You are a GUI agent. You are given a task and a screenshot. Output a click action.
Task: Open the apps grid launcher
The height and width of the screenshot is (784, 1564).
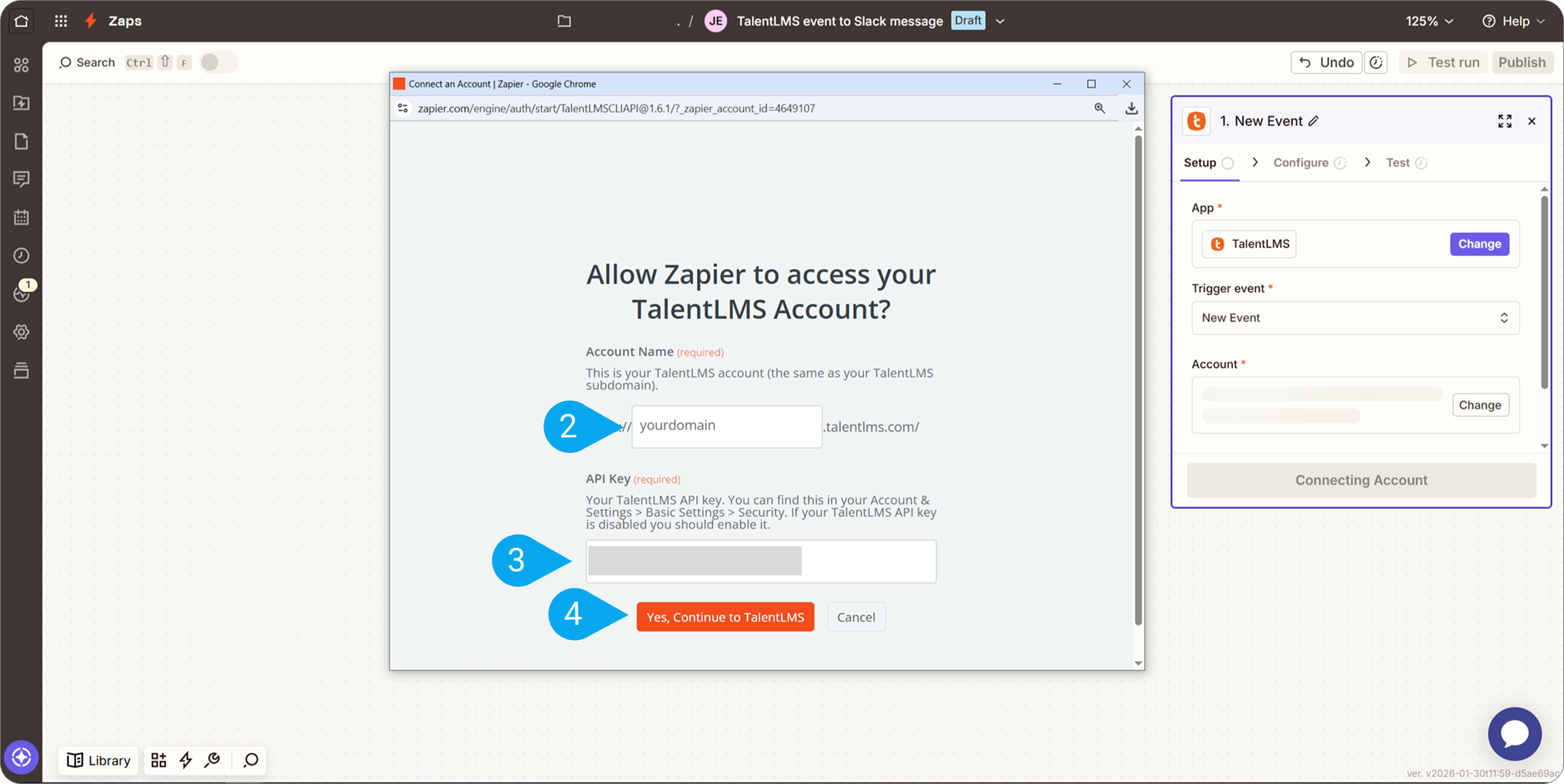pyautogui.click(x=60, y=21)
